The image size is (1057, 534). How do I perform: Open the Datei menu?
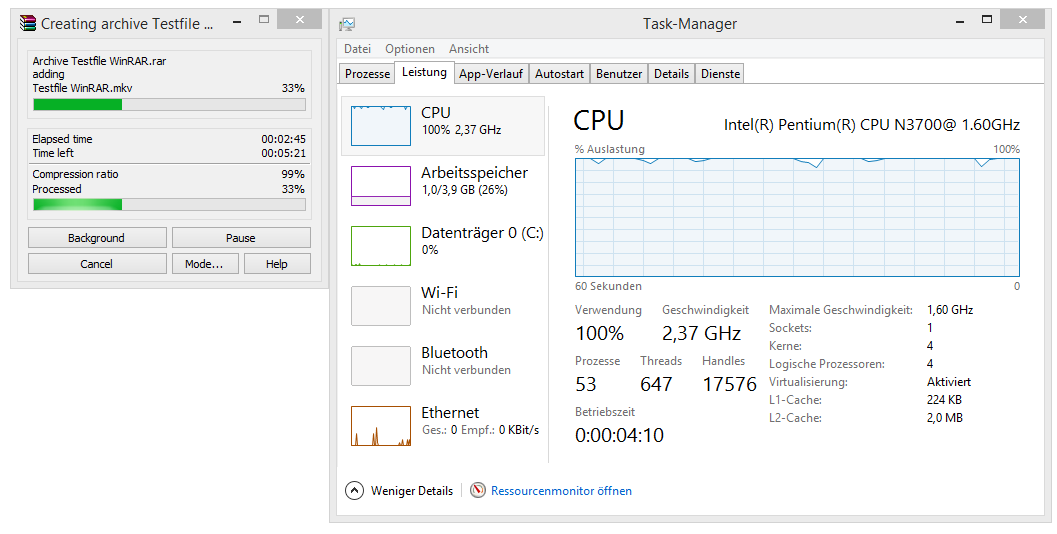click(357, 49)
